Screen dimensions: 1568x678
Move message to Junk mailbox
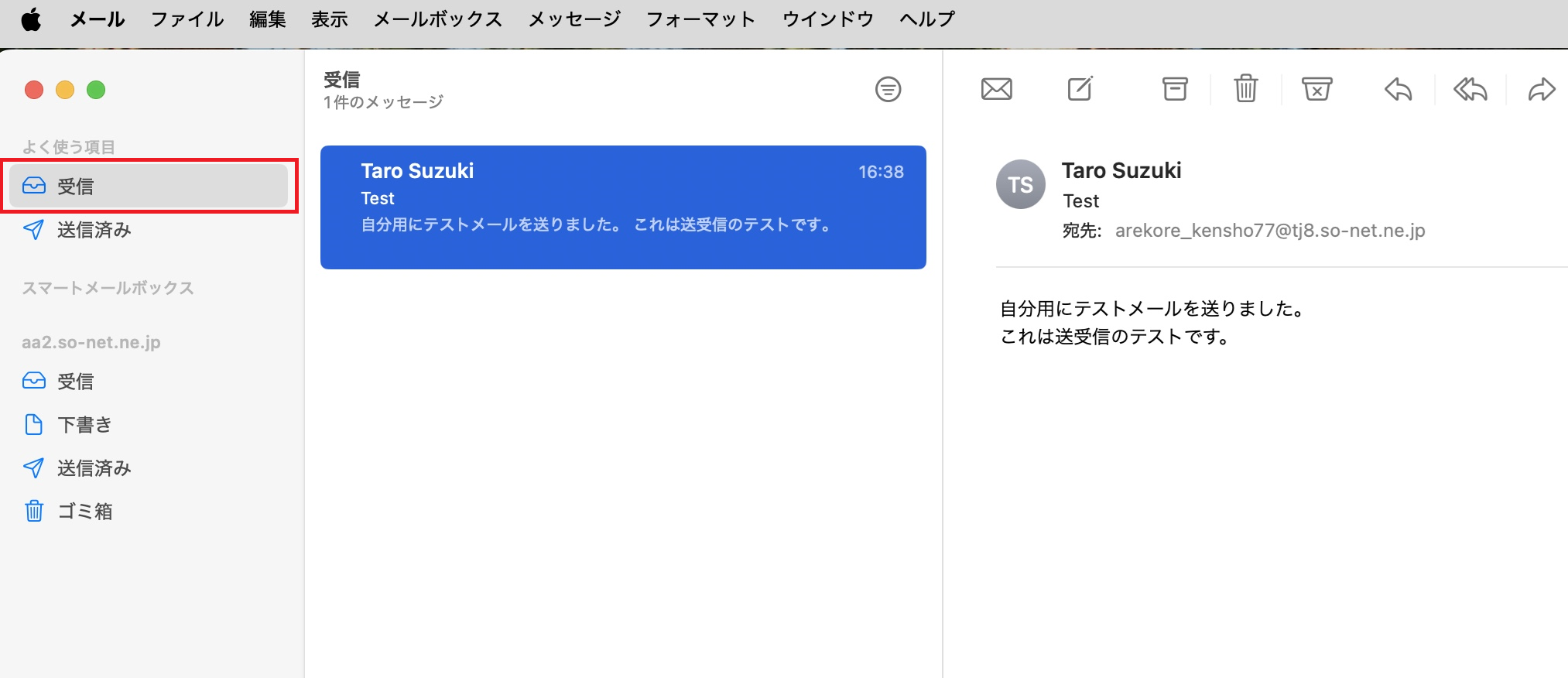[x=1316, y=89]
